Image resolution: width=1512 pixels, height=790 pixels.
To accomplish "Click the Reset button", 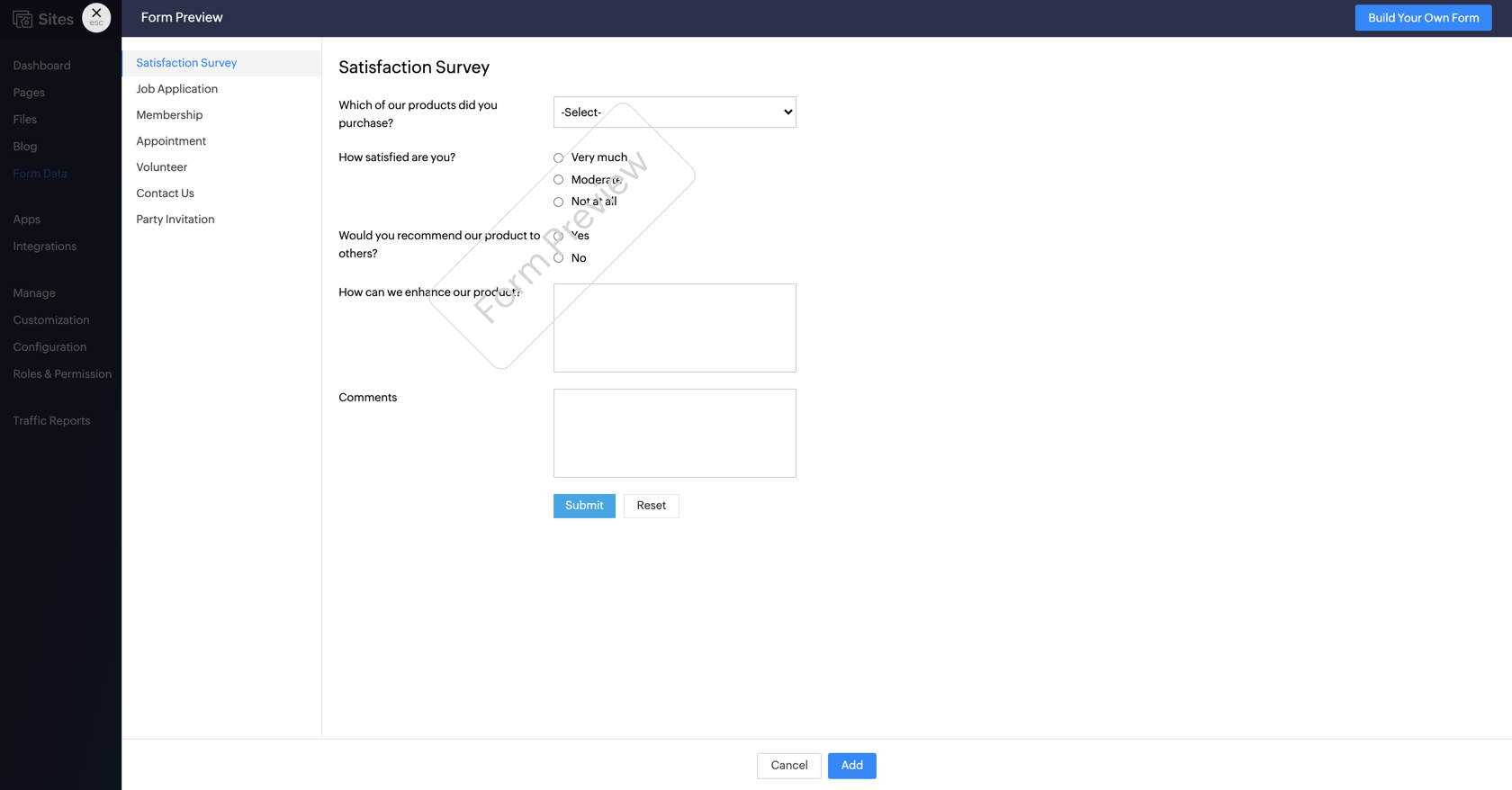I will (x=651, y=506).
